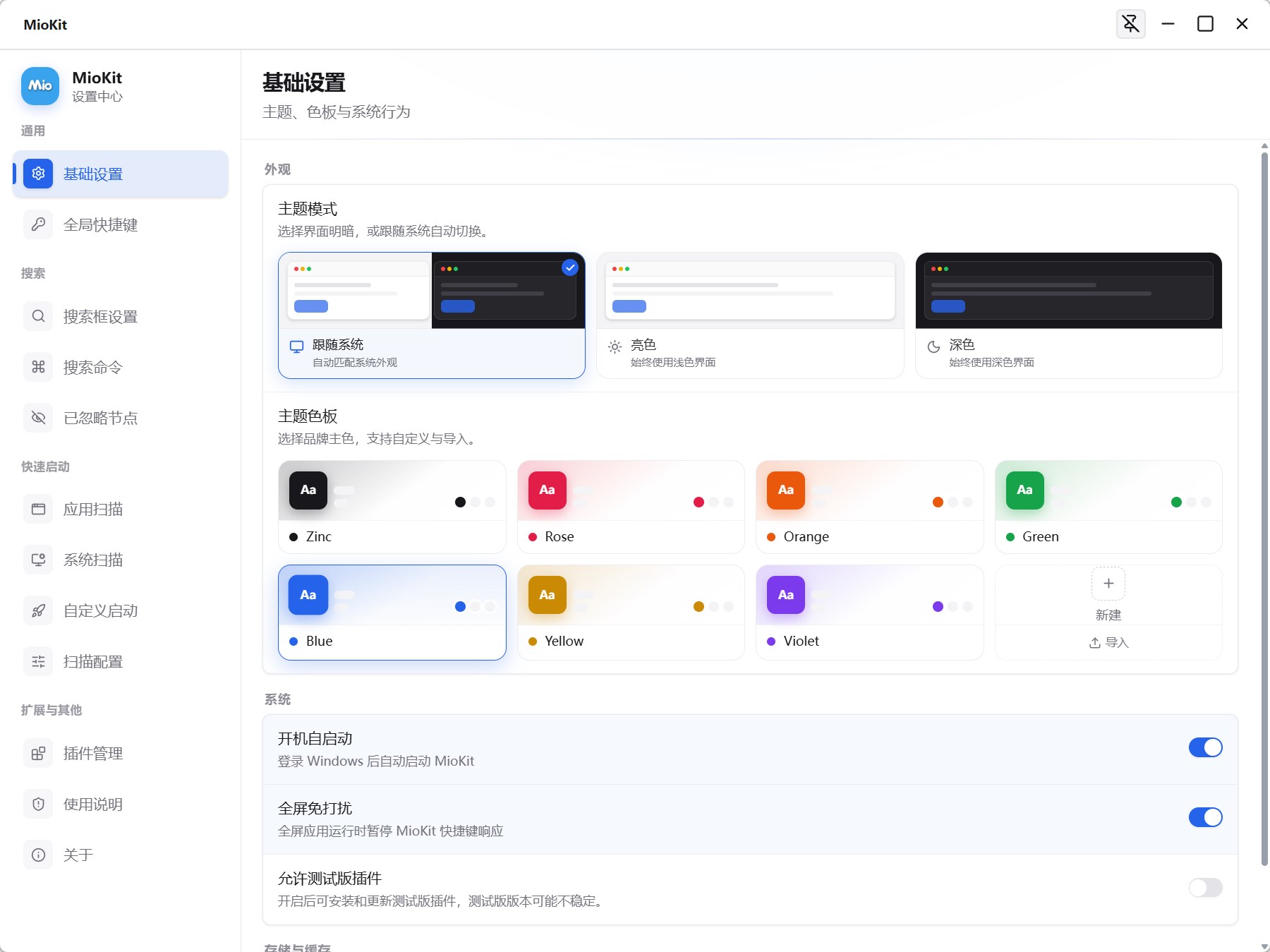Open the 全局快捷键 settings page
The image size is (1270, 952).
[x=121, y=224]
